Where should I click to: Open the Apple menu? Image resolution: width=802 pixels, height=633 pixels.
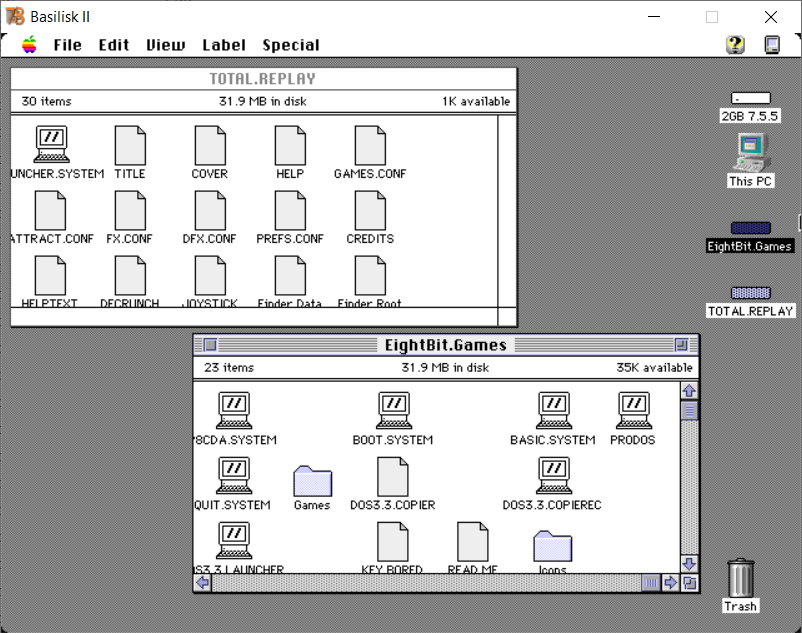pos(30,45)
